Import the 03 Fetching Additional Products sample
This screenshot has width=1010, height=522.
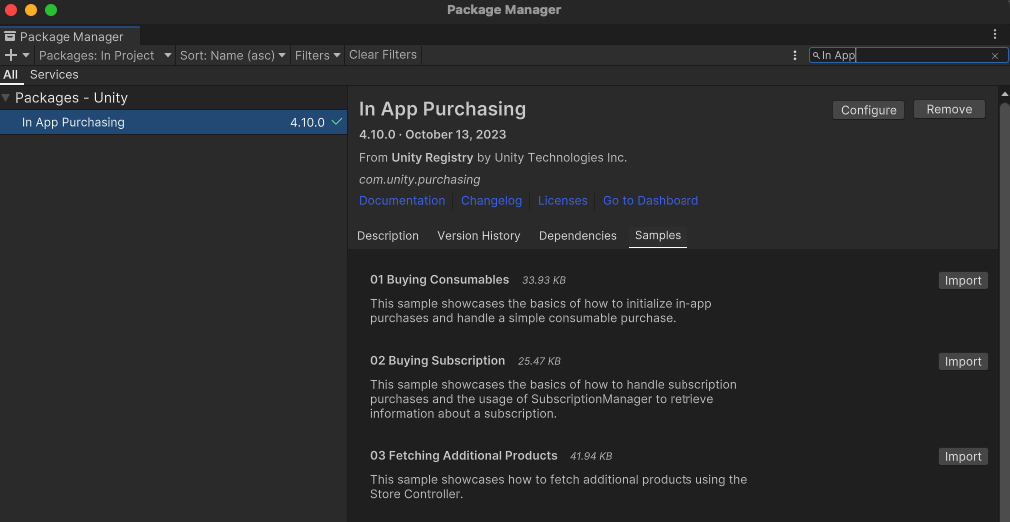963,456
